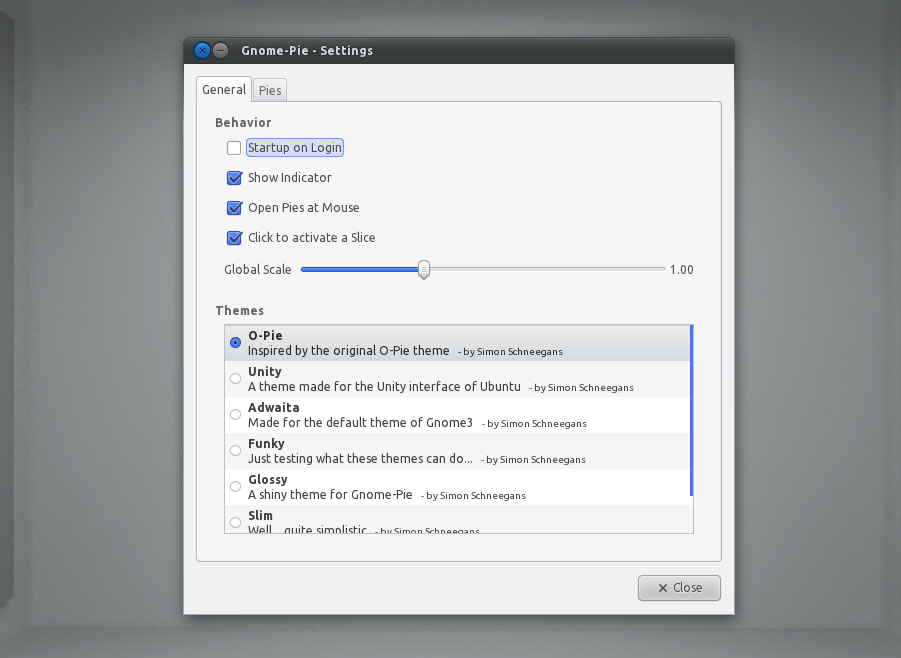Select the Slim theme radio button

tap(236, 522)
